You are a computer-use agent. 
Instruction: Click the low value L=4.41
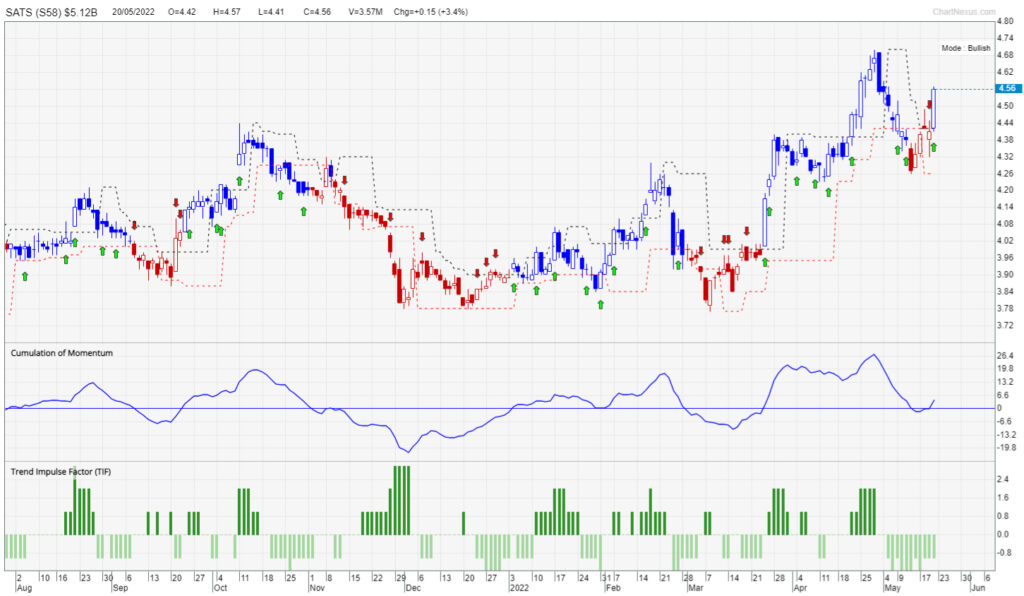[x=270, y=12]
